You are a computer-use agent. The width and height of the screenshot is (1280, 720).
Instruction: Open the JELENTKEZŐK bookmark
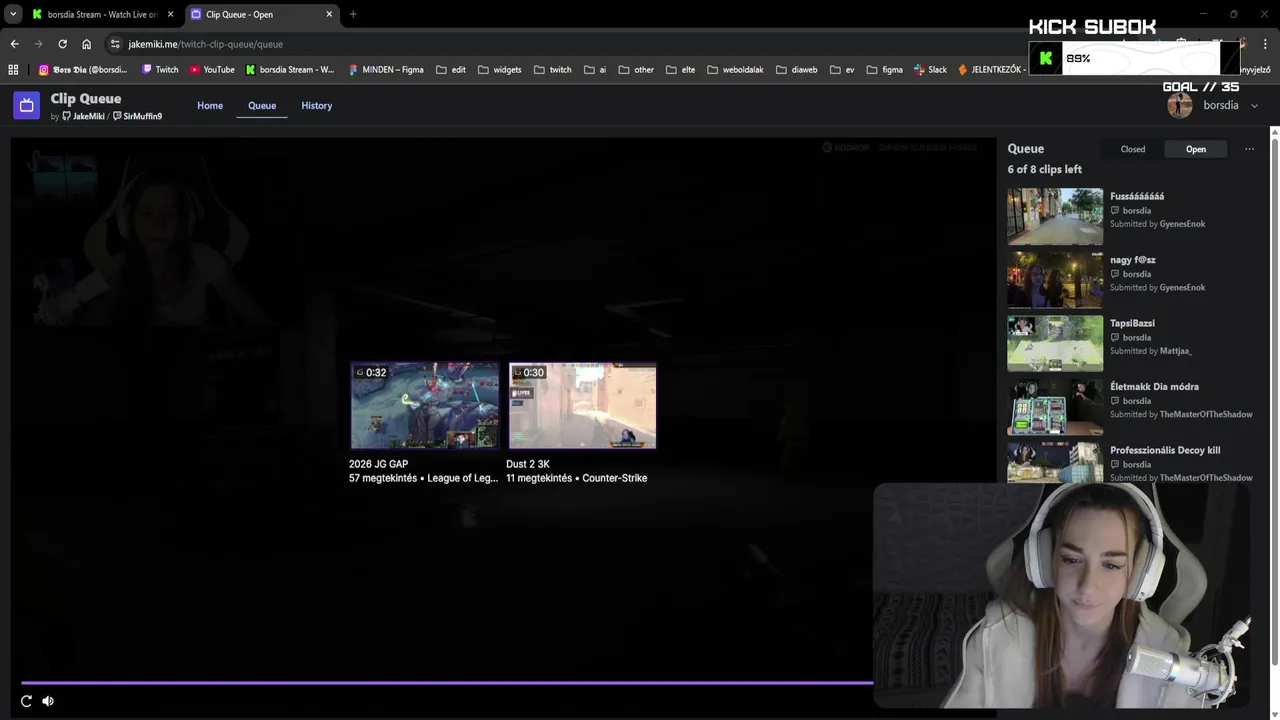[x=990, y=70]
